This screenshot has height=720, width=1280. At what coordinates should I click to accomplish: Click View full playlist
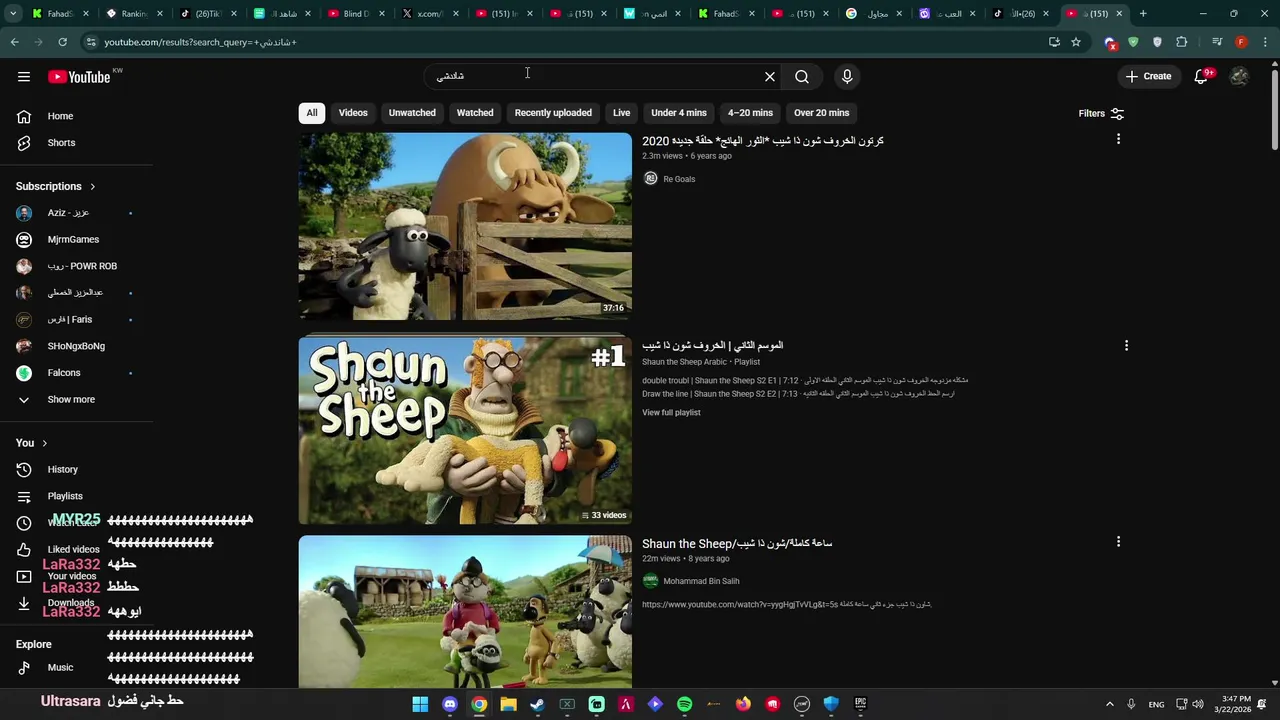click(671, 412)
